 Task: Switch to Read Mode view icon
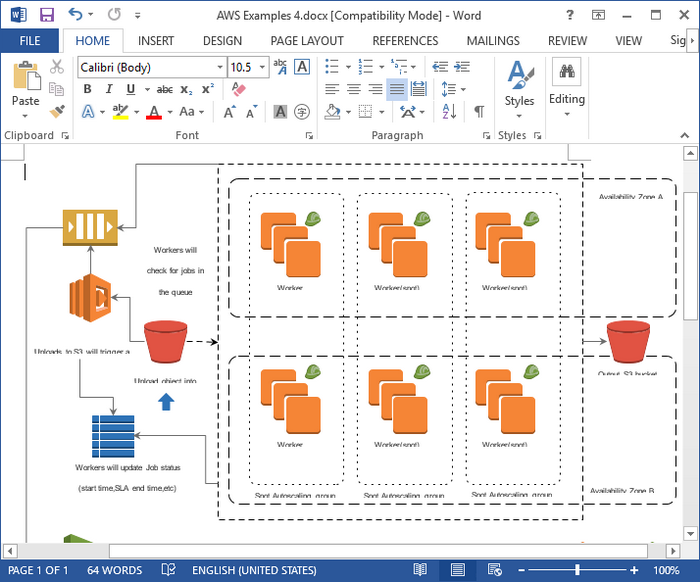click(x=420, y=570)
